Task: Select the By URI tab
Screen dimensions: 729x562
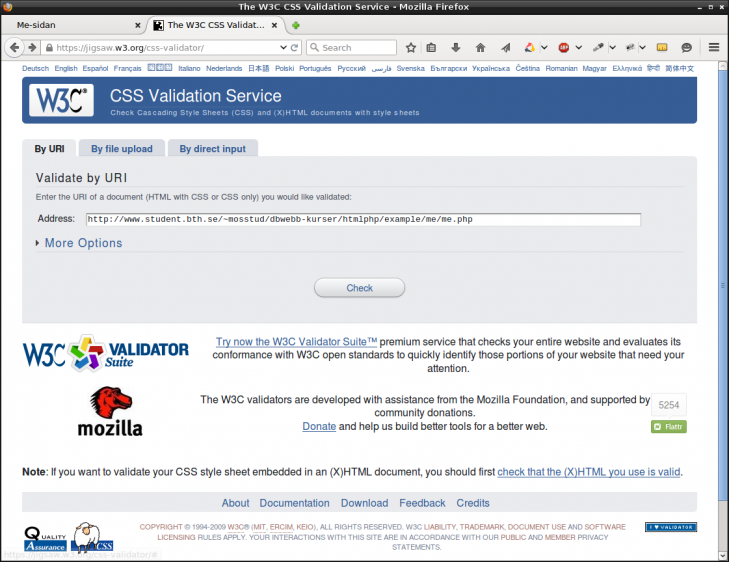Action: (x=49, y=149)
